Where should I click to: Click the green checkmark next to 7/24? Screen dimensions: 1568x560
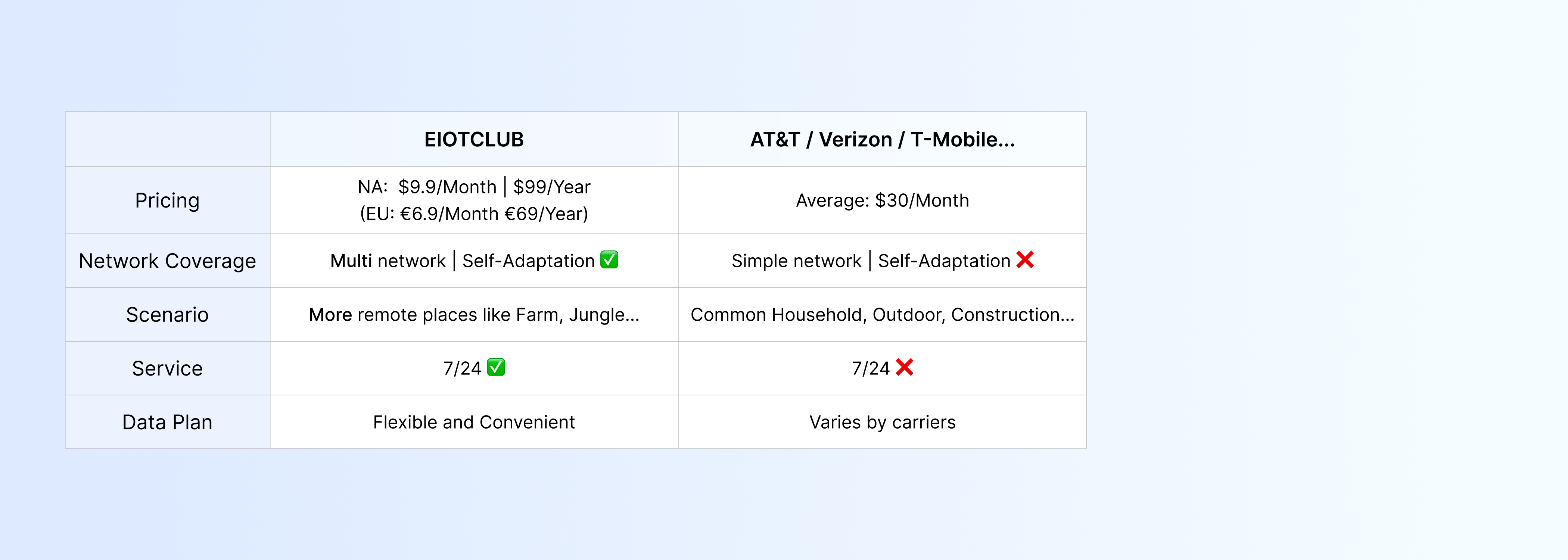(x=496, y=368)
